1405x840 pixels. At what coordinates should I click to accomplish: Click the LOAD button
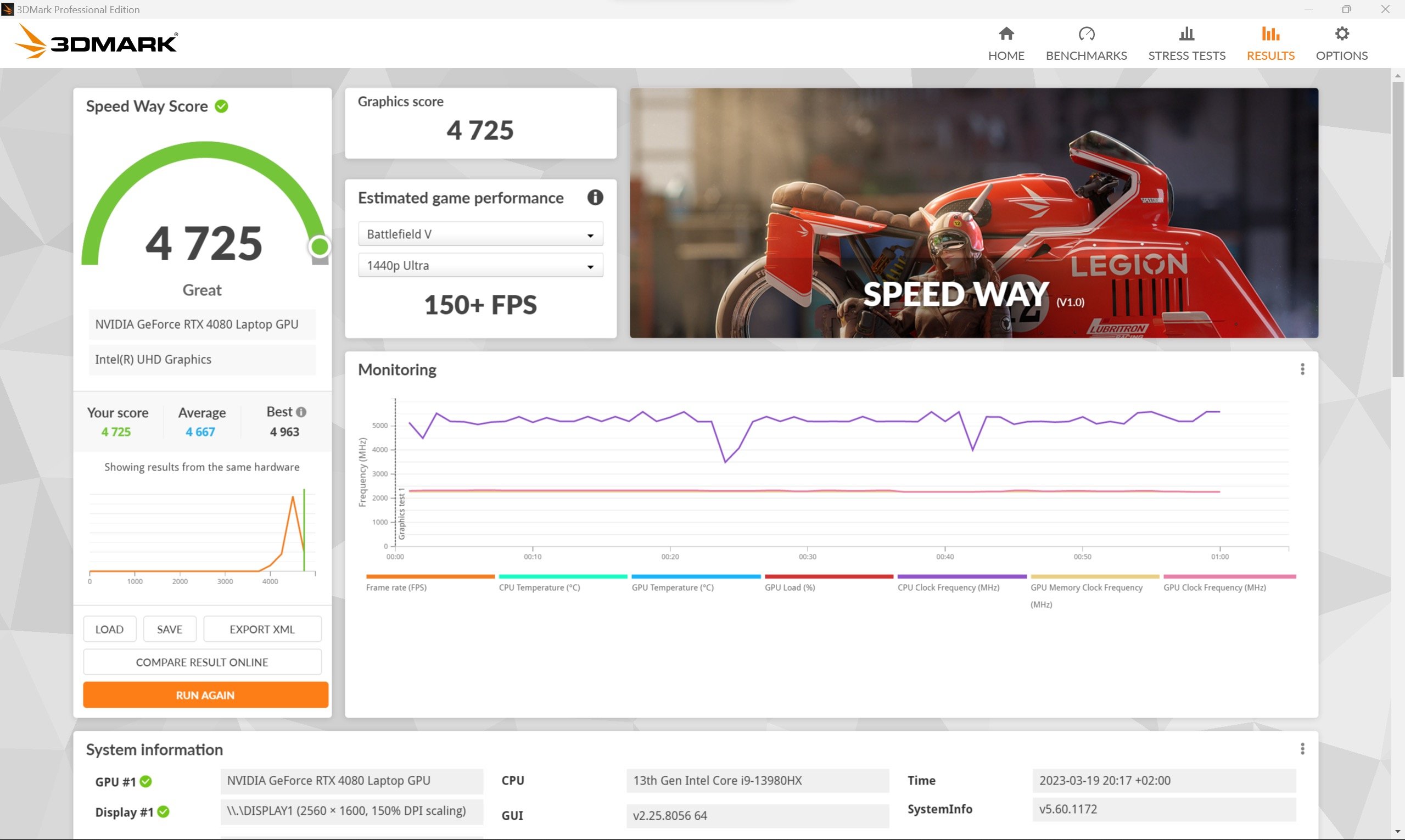(109, 629)
